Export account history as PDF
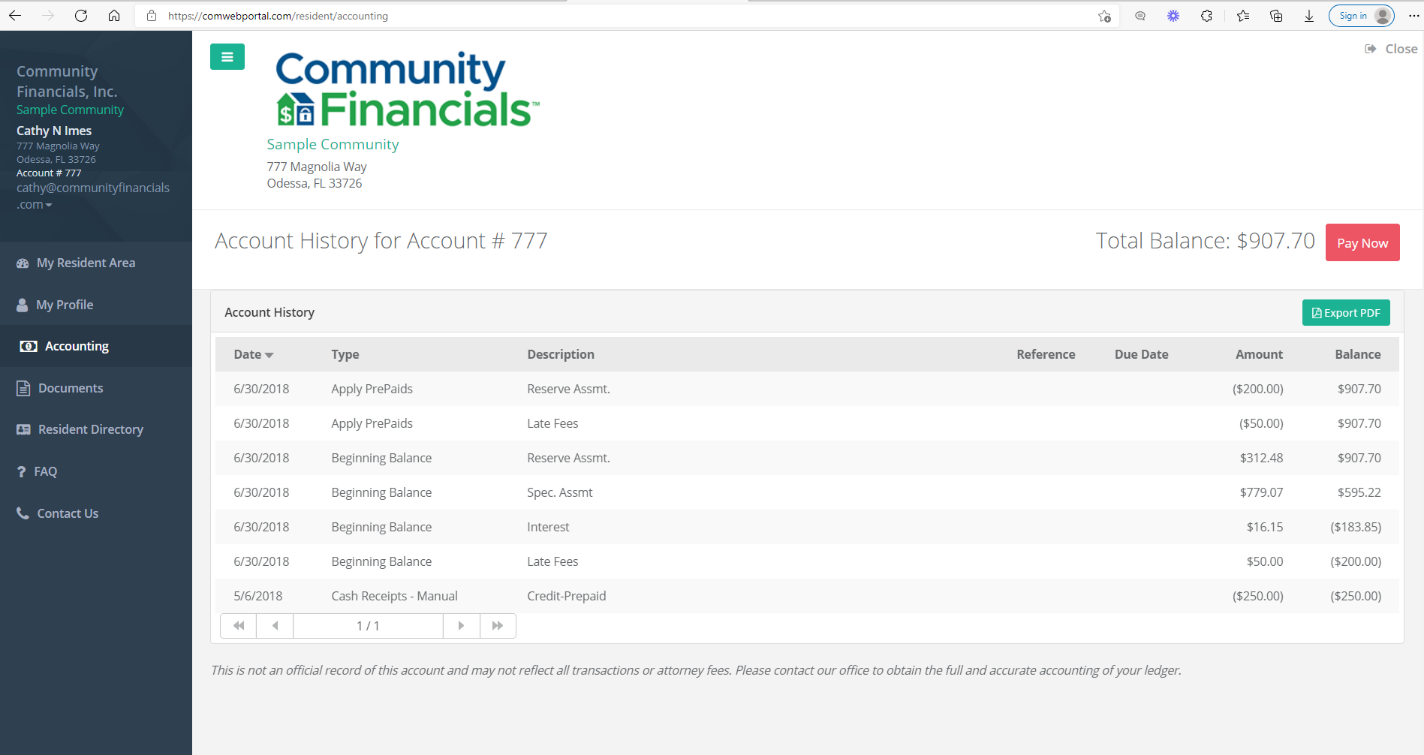 click(1345, 313)
